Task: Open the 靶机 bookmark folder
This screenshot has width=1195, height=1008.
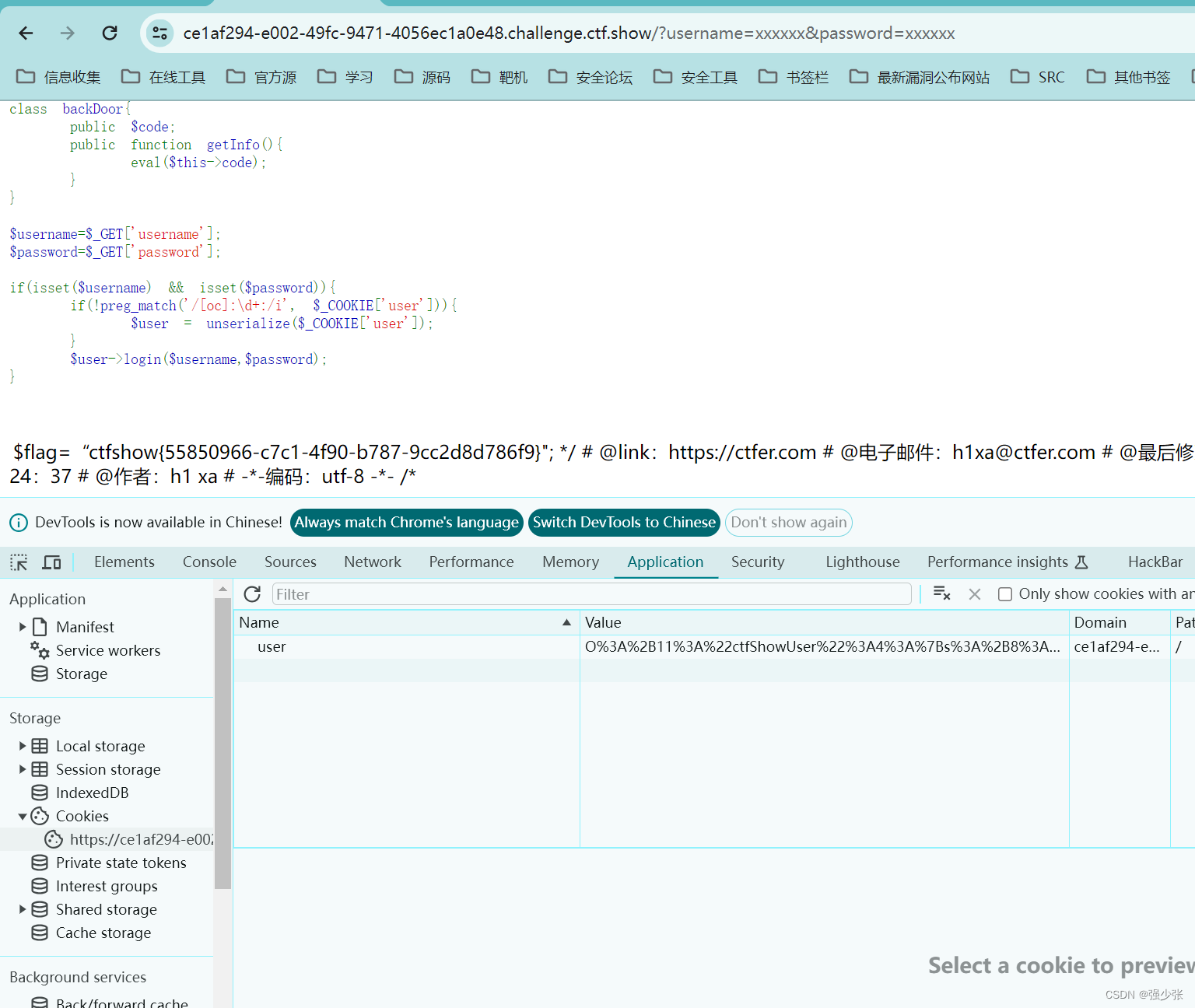Action: point(499,77)
